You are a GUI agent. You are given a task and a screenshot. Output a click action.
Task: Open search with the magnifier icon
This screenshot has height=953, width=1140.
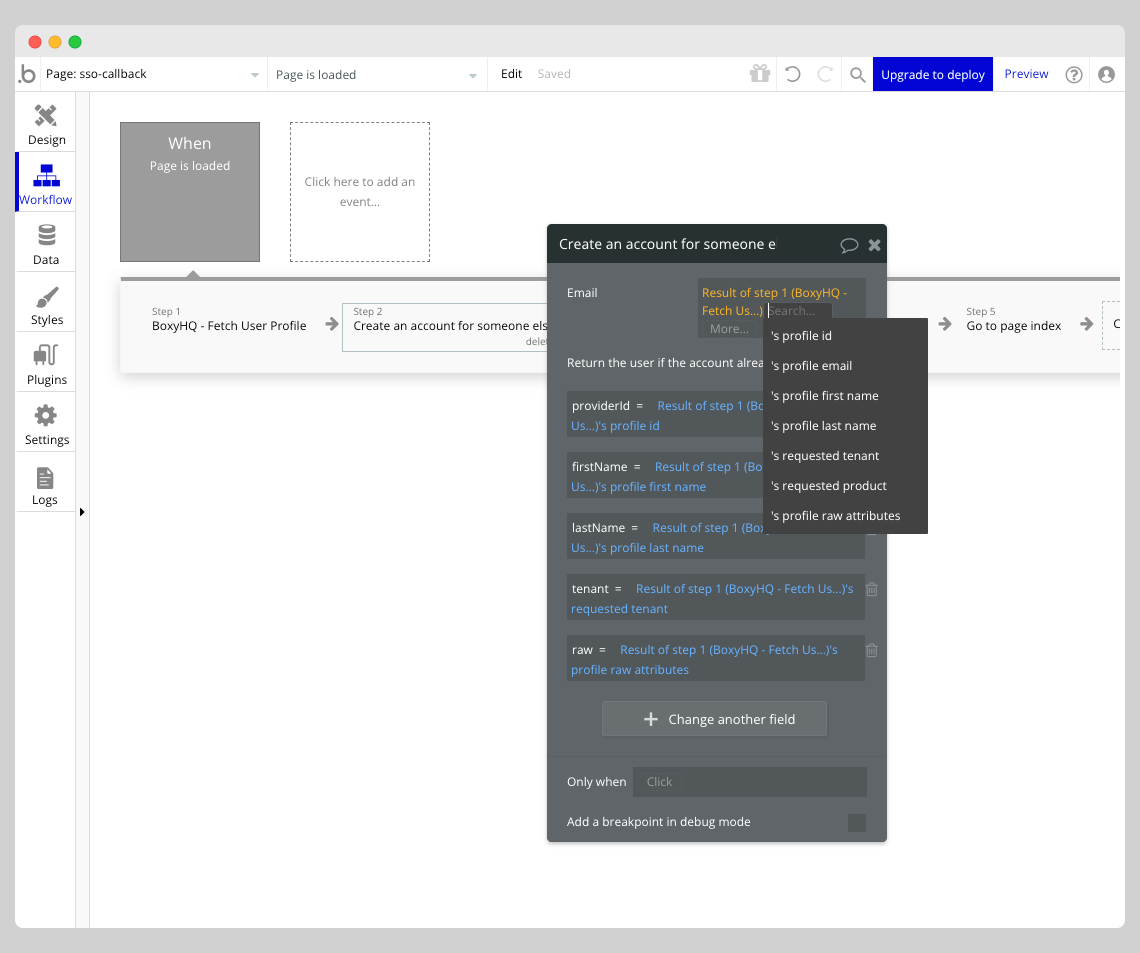857,73
